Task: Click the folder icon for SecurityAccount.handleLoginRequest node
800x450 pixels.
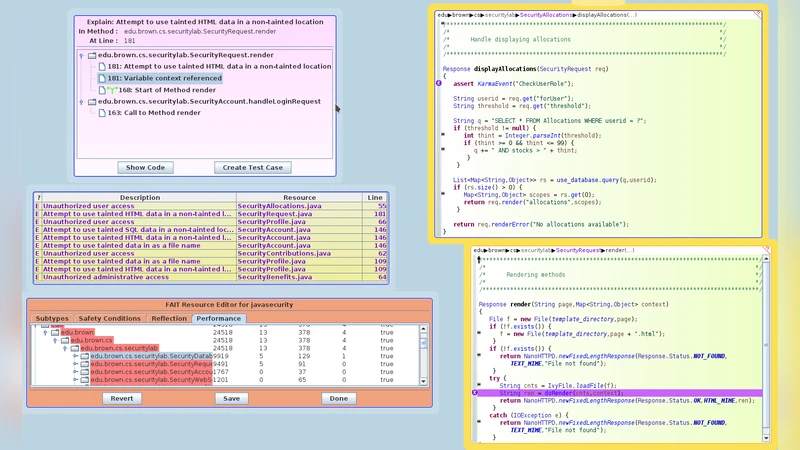Action: click(x=92, y=101)
